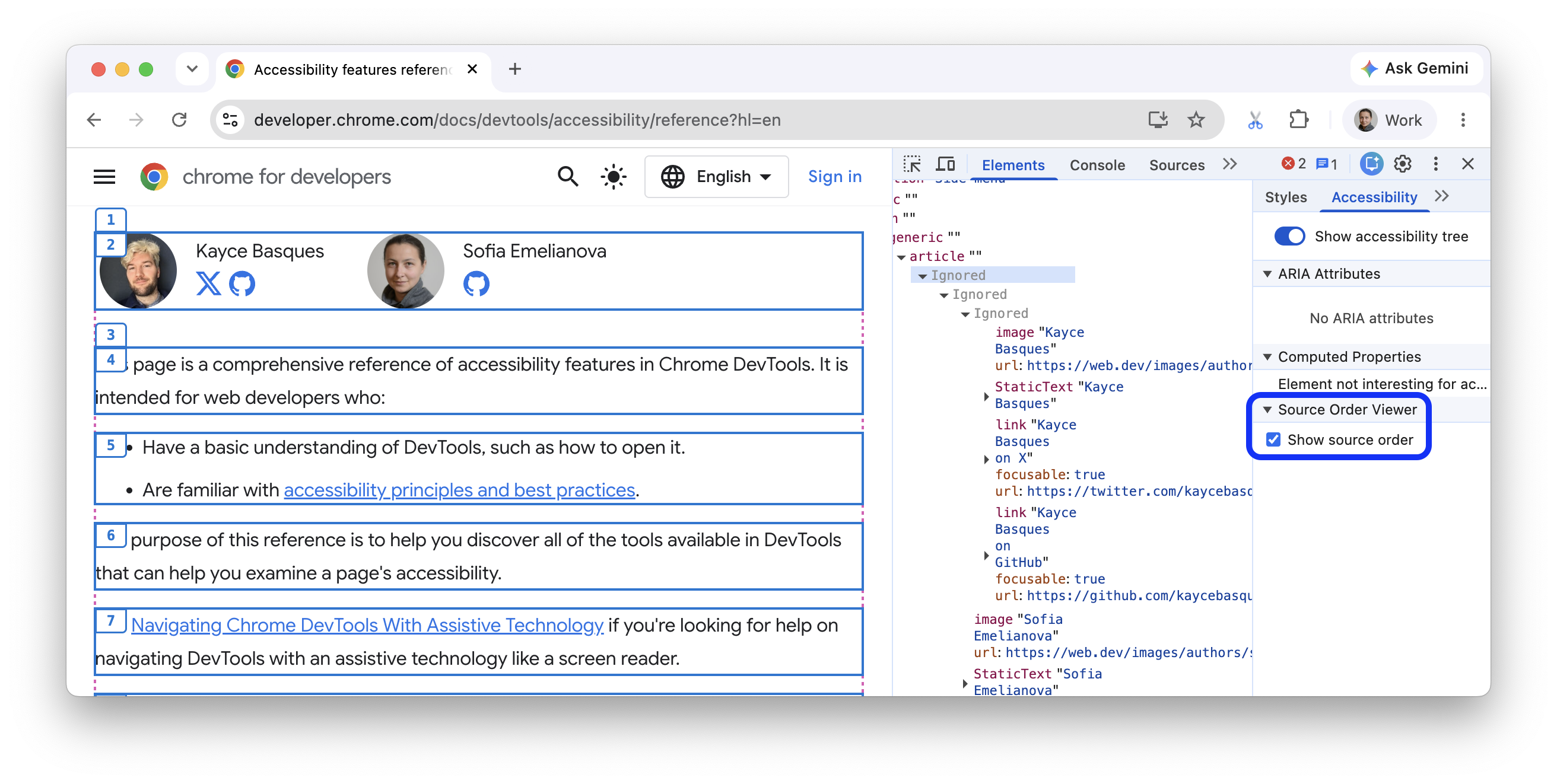Open the English language dropdown
Image resolution: width=1557 pixels, height=784 pixels.
tap(716, 176)
